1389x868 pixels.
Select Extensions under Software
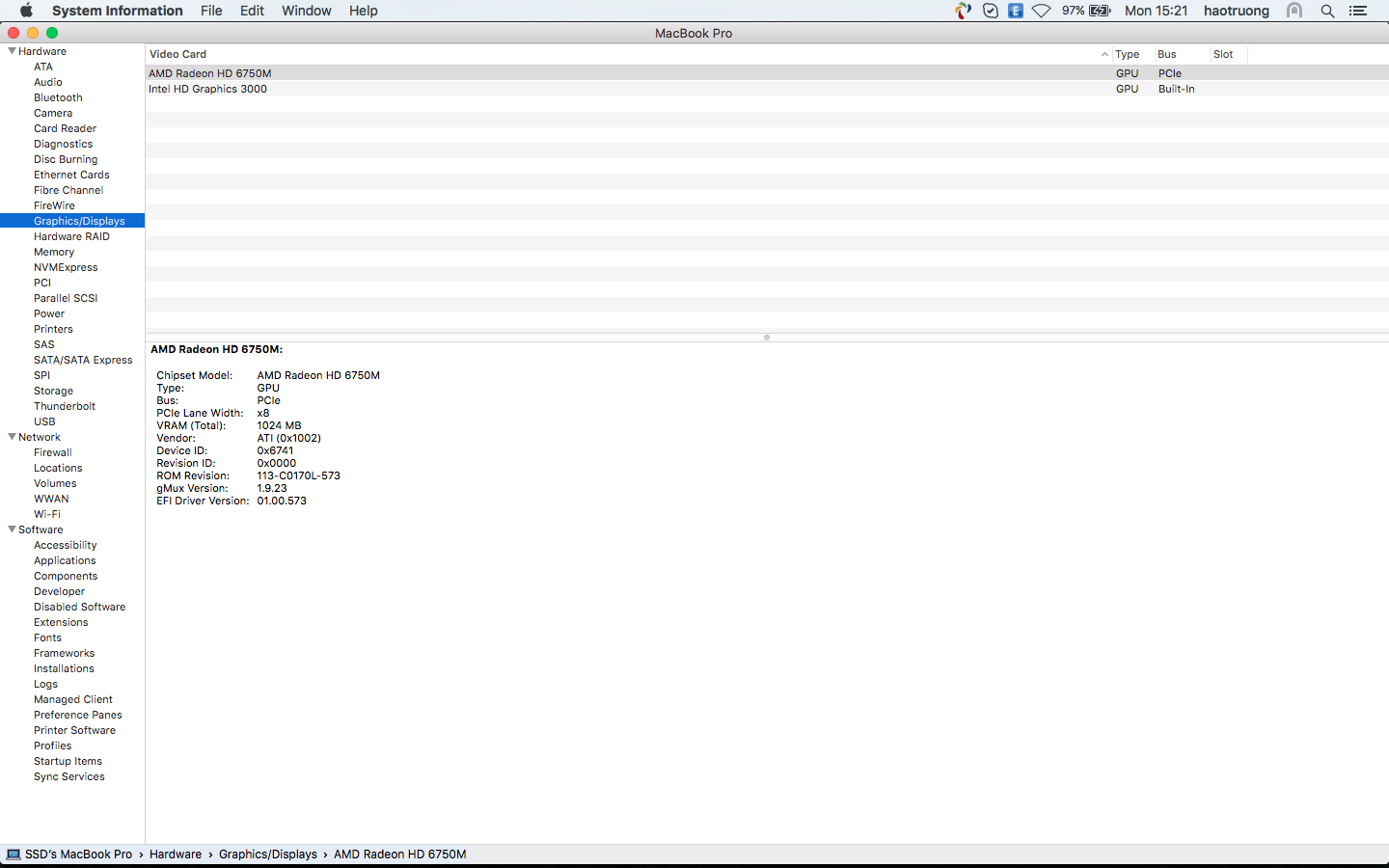61,622
